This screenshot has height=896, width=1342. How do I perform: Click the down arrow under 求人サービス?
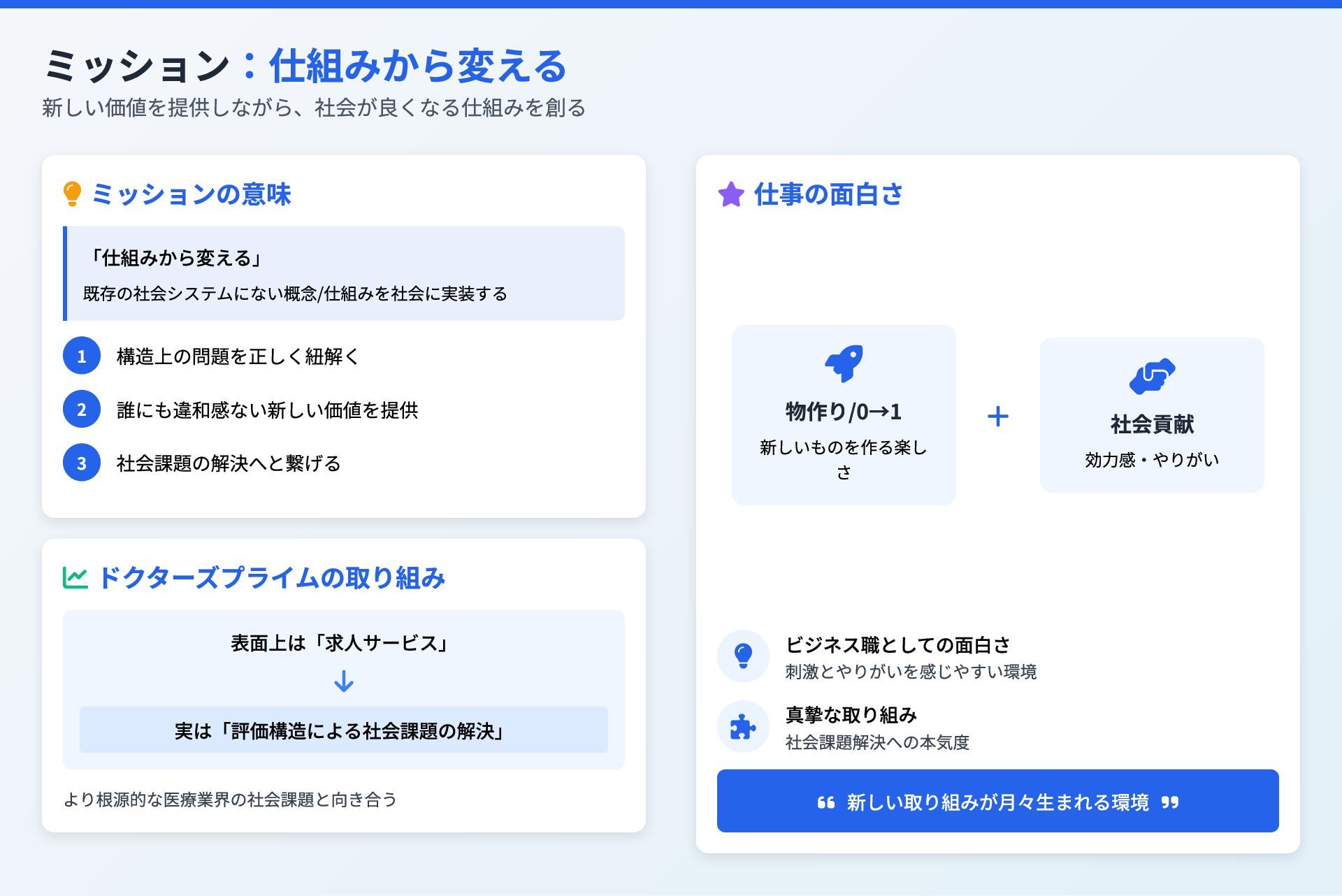[343, 681]
